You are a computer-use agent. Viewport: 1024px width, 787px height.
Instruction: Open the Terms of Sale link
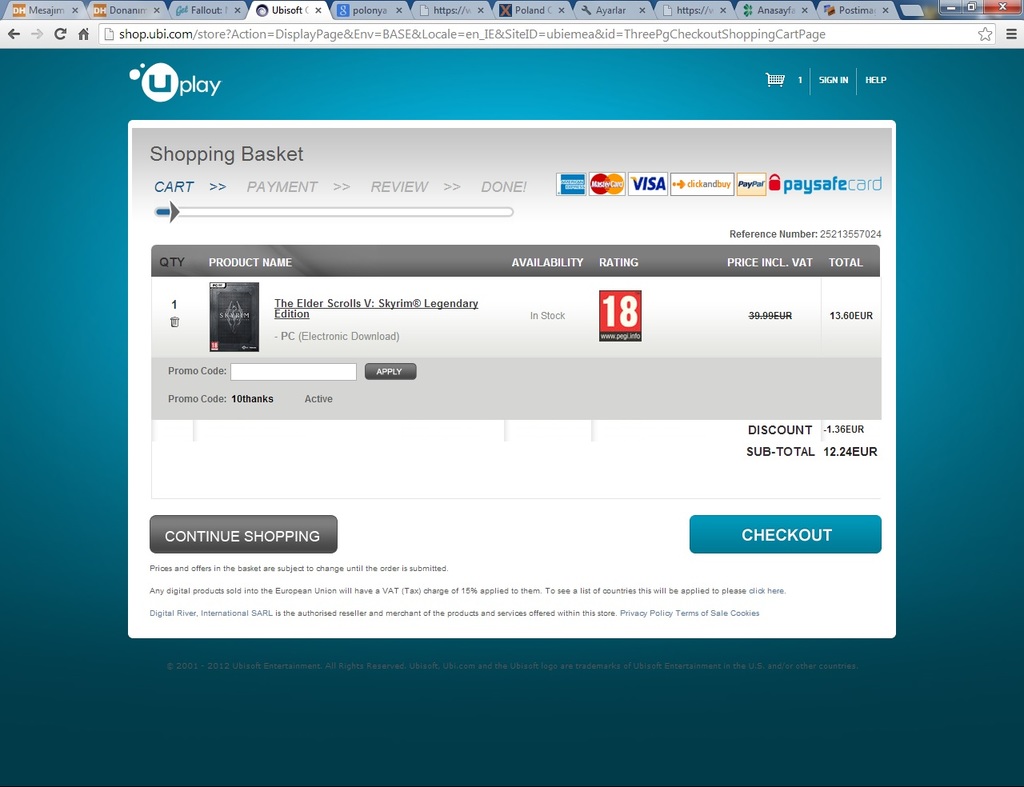701,613
